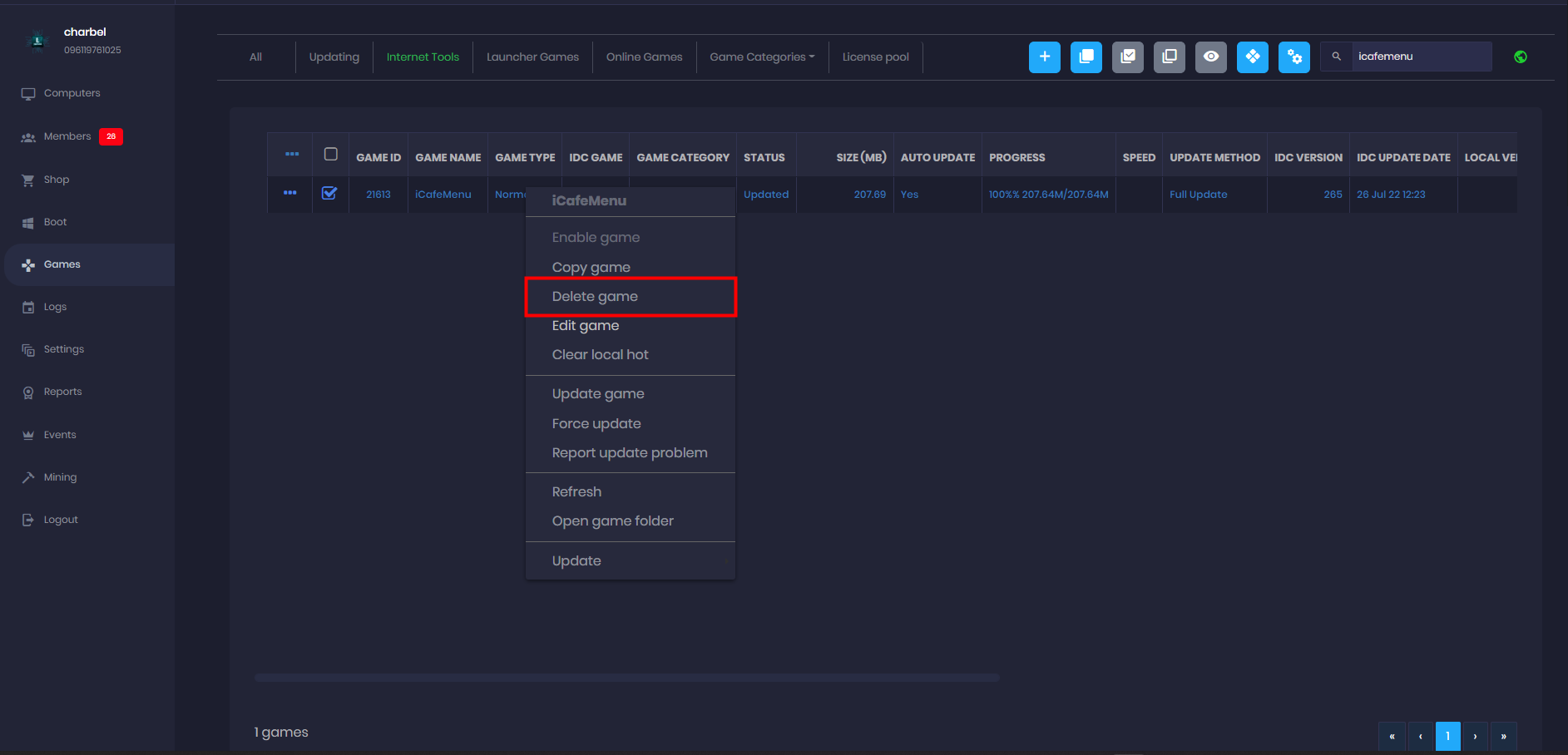Open Reports in the sidebar
Image resolution: width=1568 pixels, height=755 pixels.
pos(62,392)
